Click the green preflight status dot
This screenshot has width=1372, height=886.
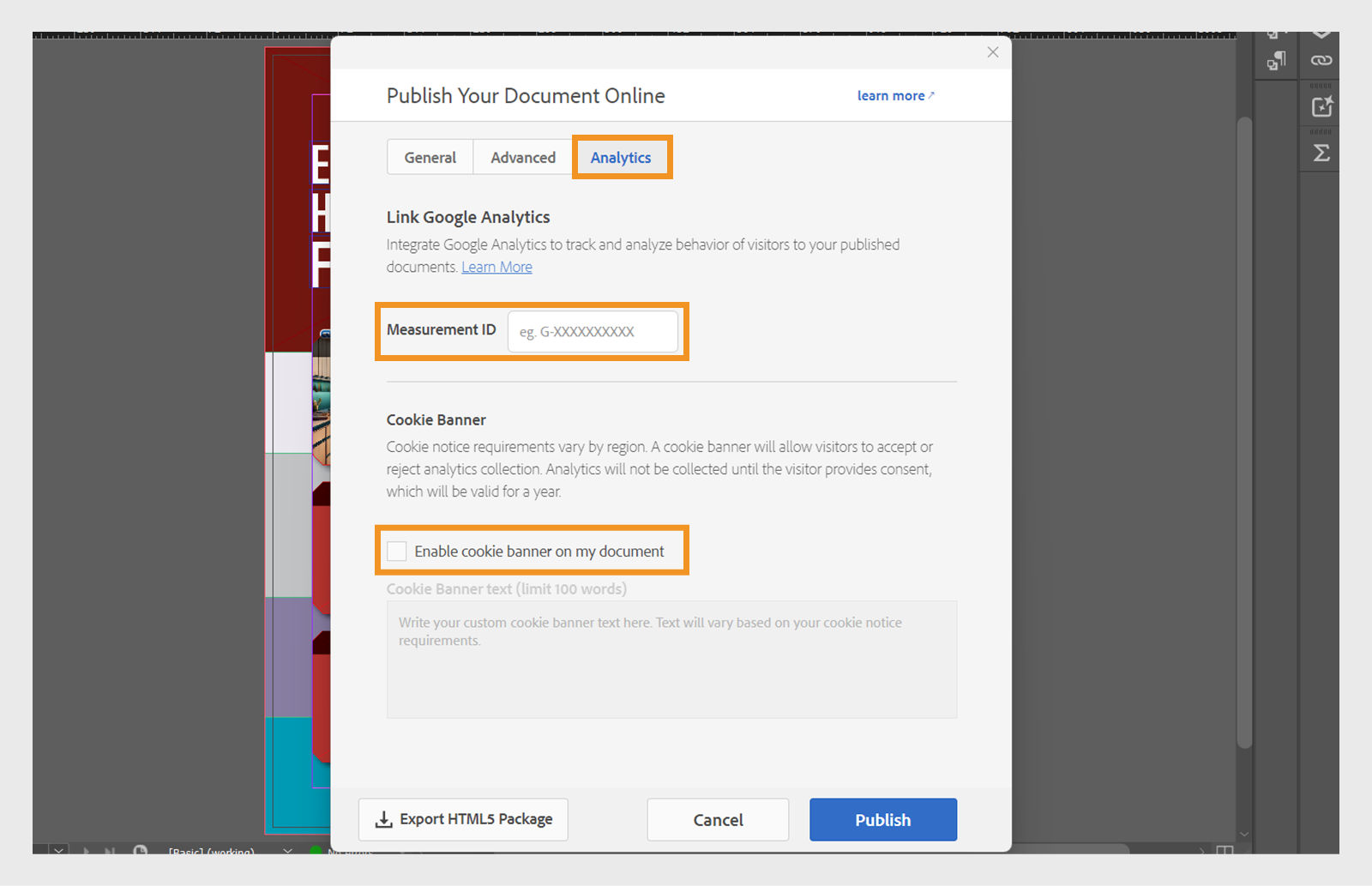pos(316,851)
